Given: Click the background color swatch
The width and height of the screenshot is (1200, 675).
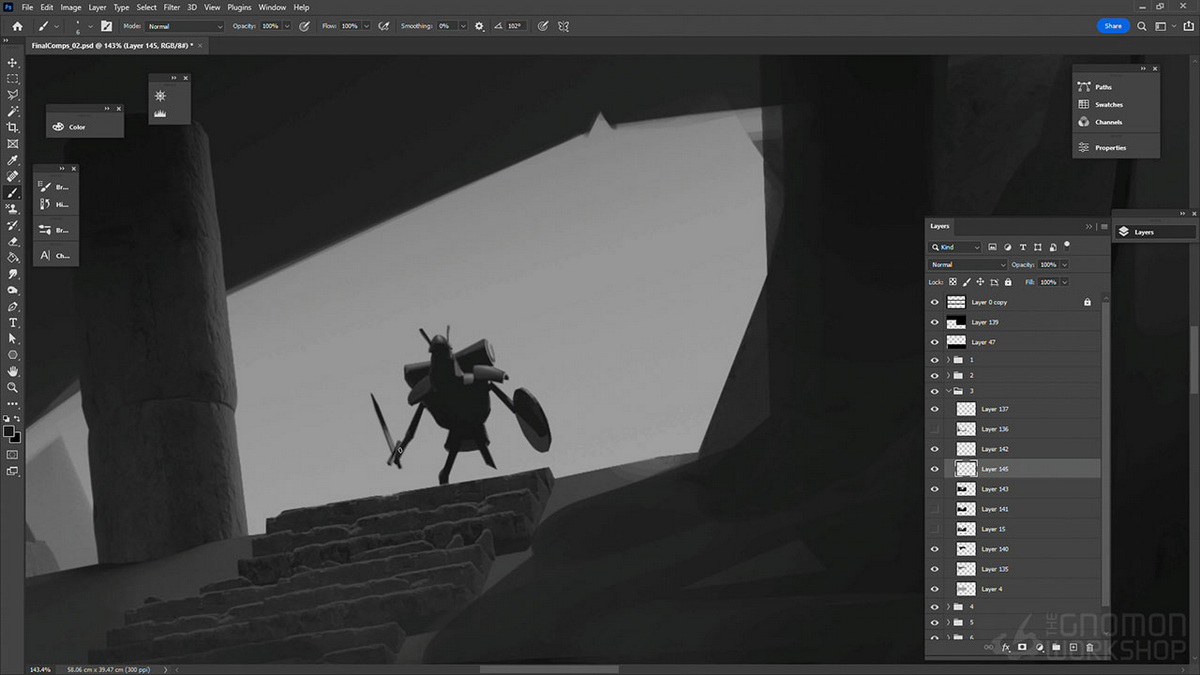Looking at the screenshot, I should [16, 438].
